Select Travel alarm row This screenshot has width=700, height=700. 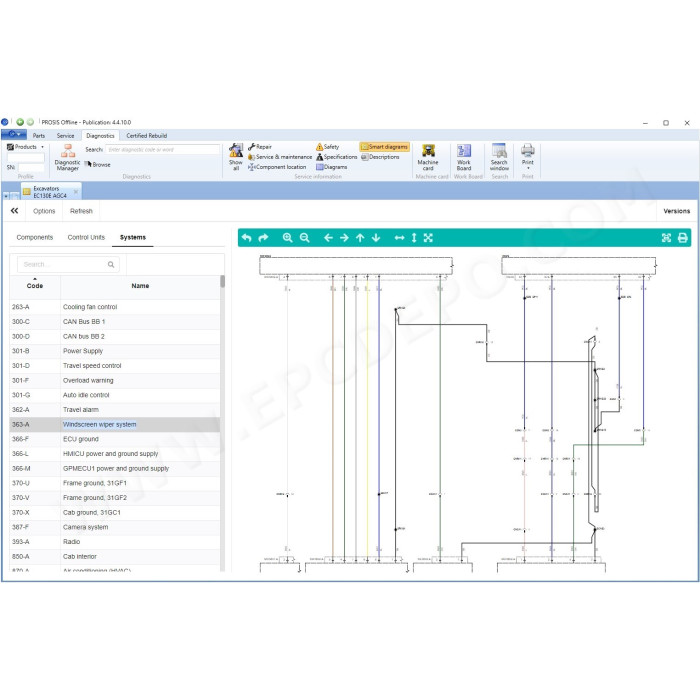[115, 410]
